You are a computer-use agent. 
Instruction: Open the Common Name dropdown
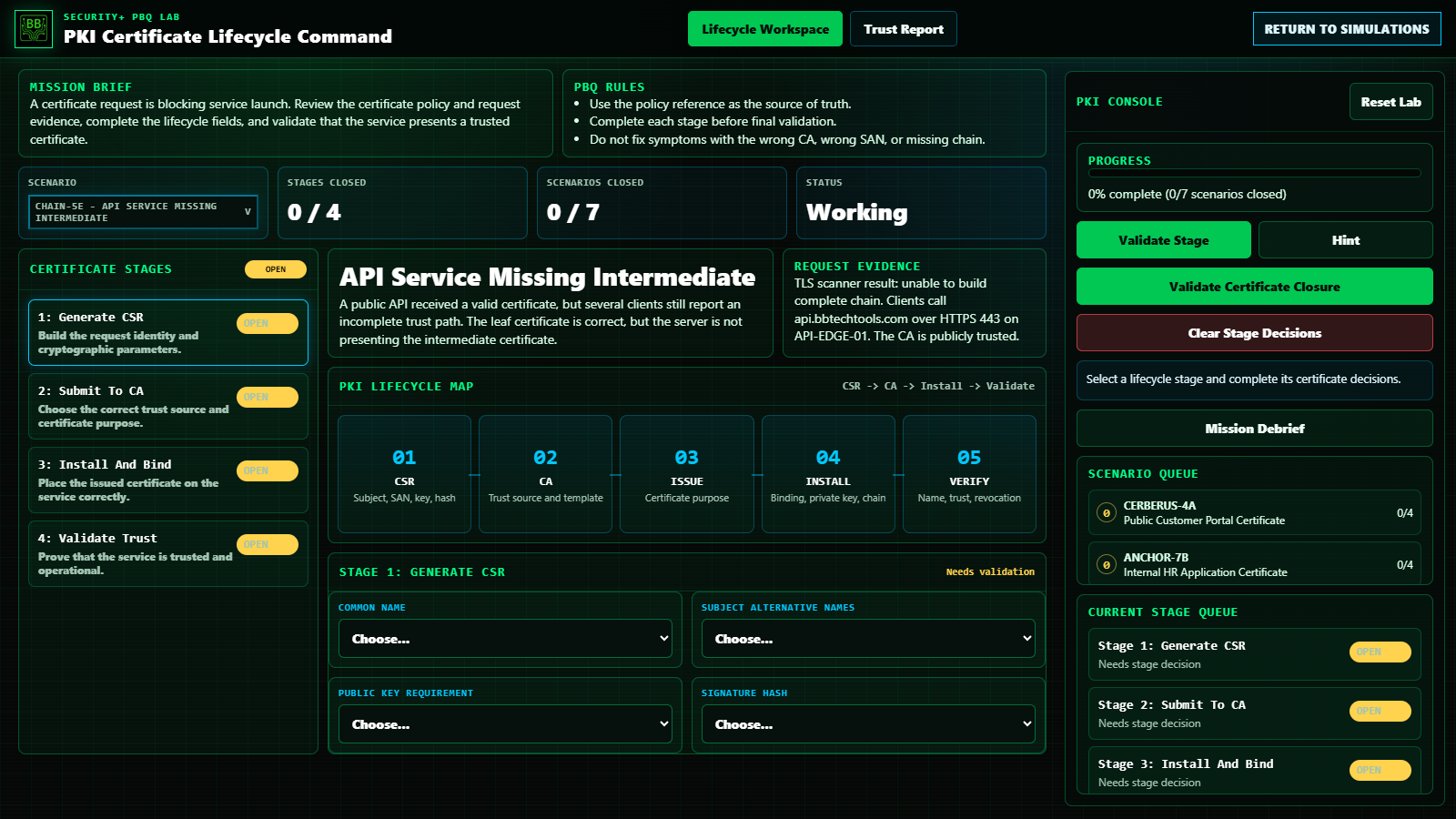(506, 639)
